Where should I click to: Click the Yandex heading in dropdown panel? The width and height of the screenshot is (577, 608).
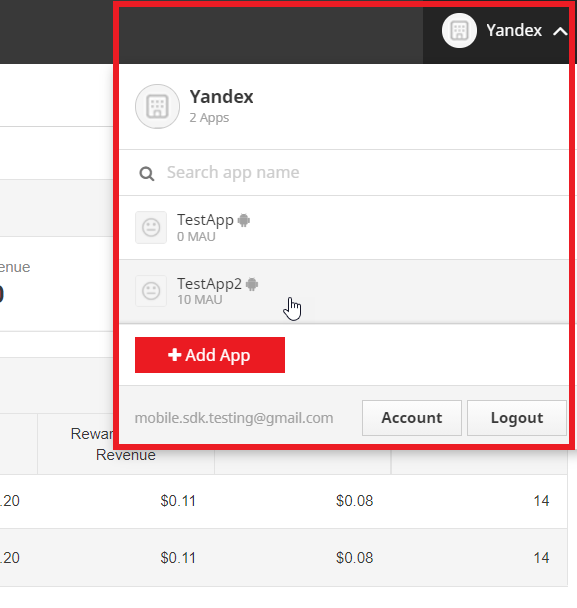[221, 97]
